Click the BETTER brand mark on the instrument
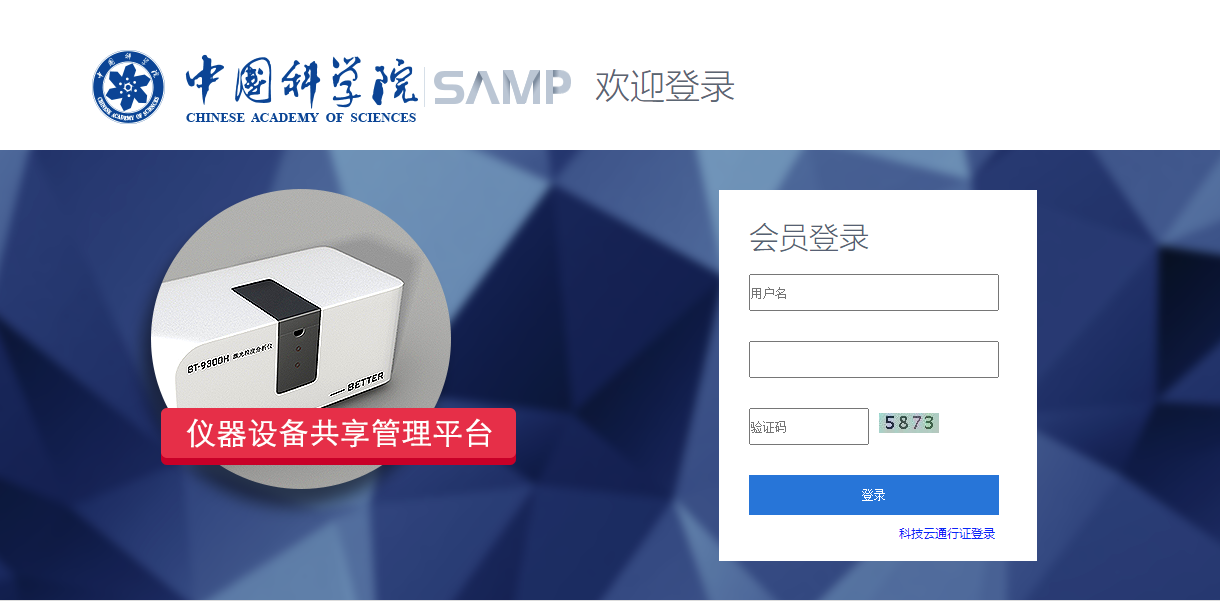The height and width of the screenshot is (601, 1220). (x=365, y=380)
